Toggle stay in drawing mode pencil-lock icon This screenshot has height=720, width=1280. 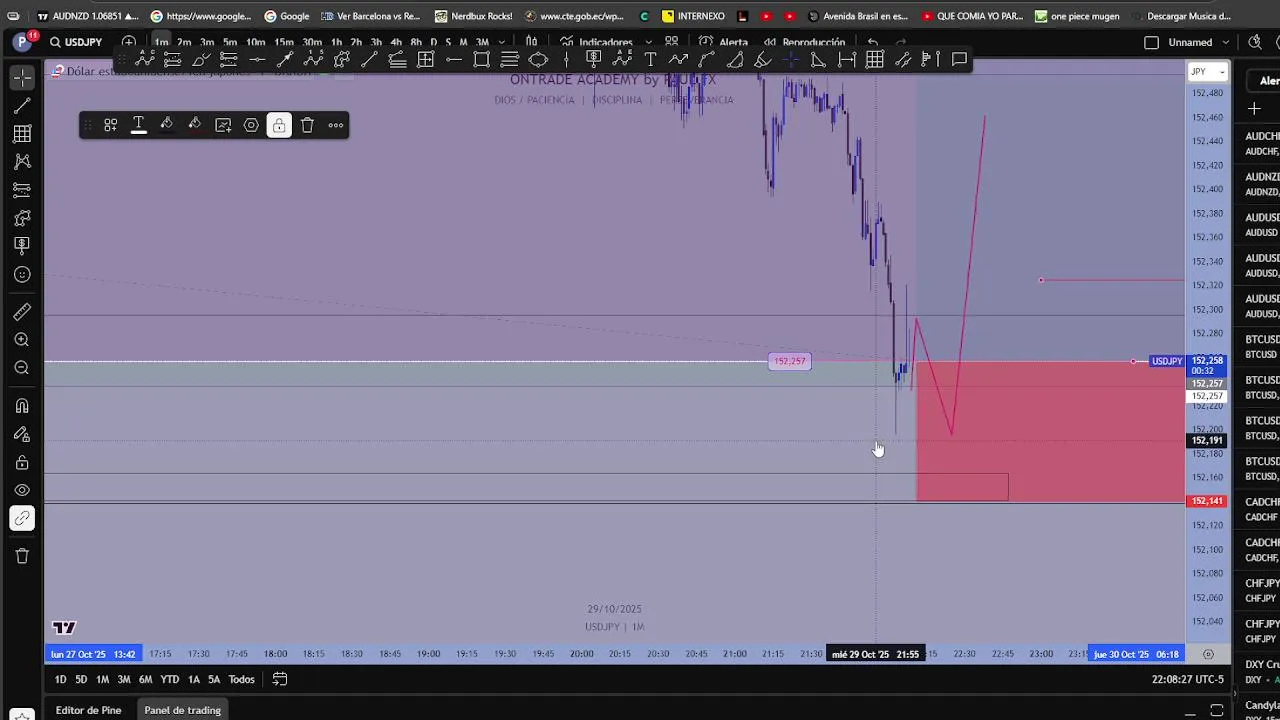[22, 434]
